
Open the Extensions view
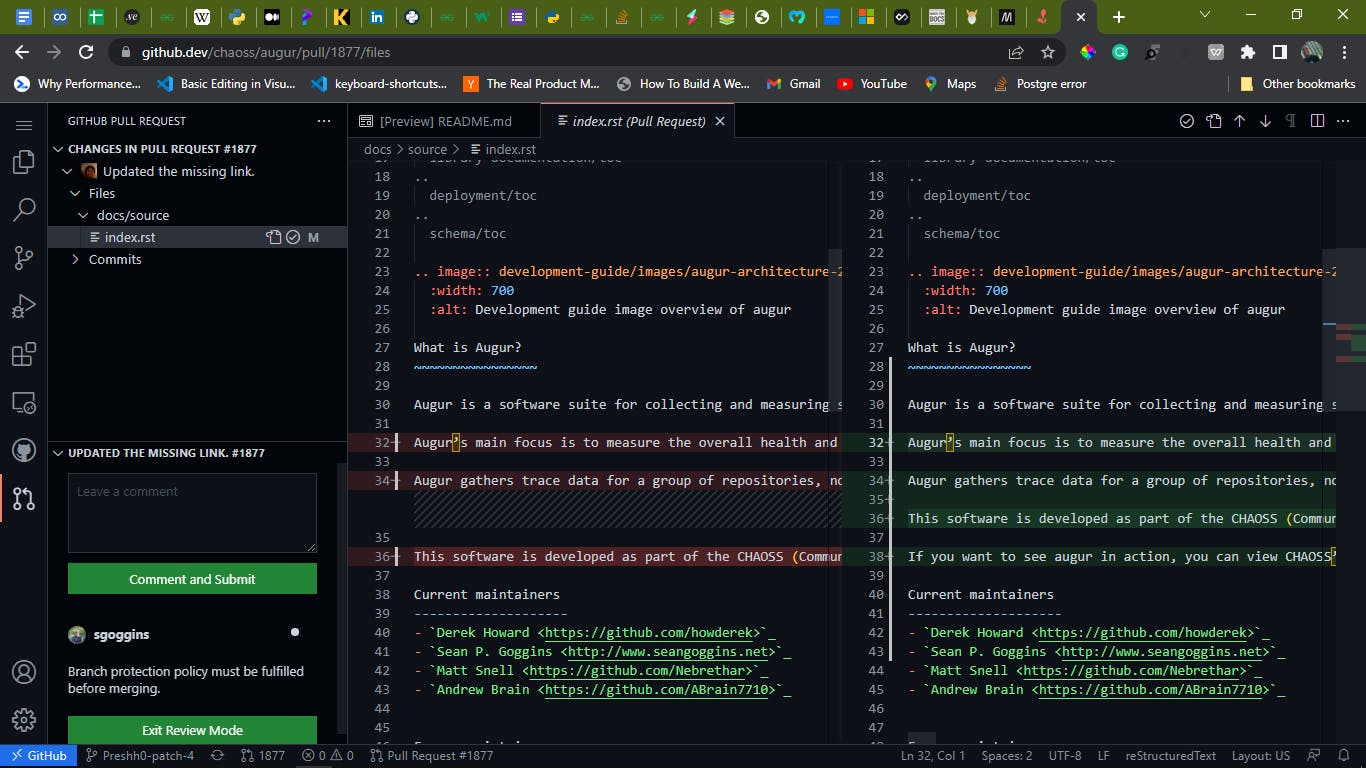[23, 355]
